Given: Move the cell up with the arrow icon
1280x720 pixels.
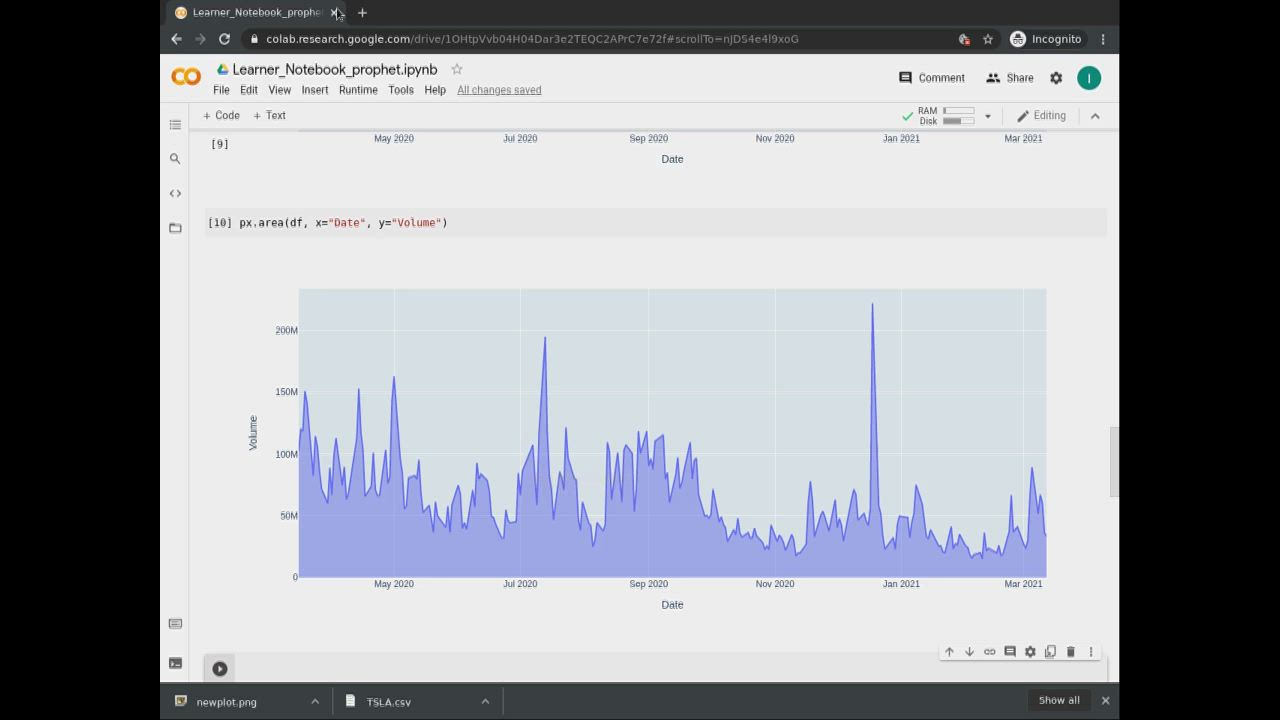Looking at the screenshot, I should pos(949,652).
